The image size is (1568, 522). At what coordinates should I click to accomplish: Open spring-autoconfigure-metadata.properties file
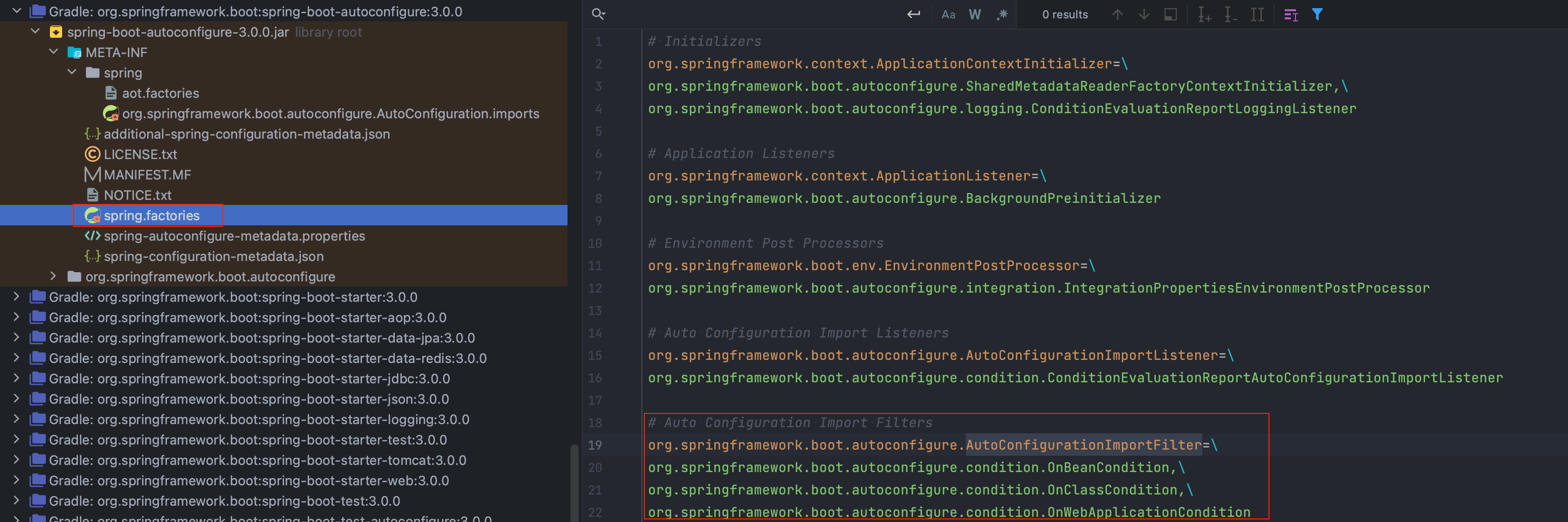pyautogui.click(x=234, y=236)
